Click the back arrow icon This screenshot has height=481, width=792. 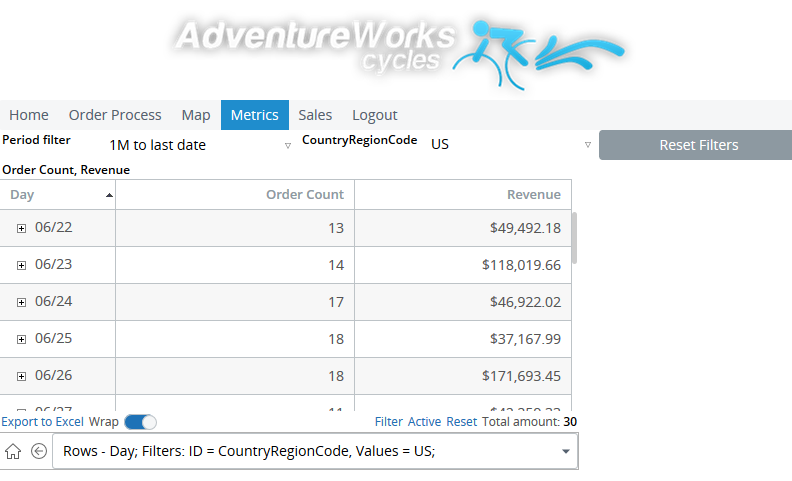39,451
